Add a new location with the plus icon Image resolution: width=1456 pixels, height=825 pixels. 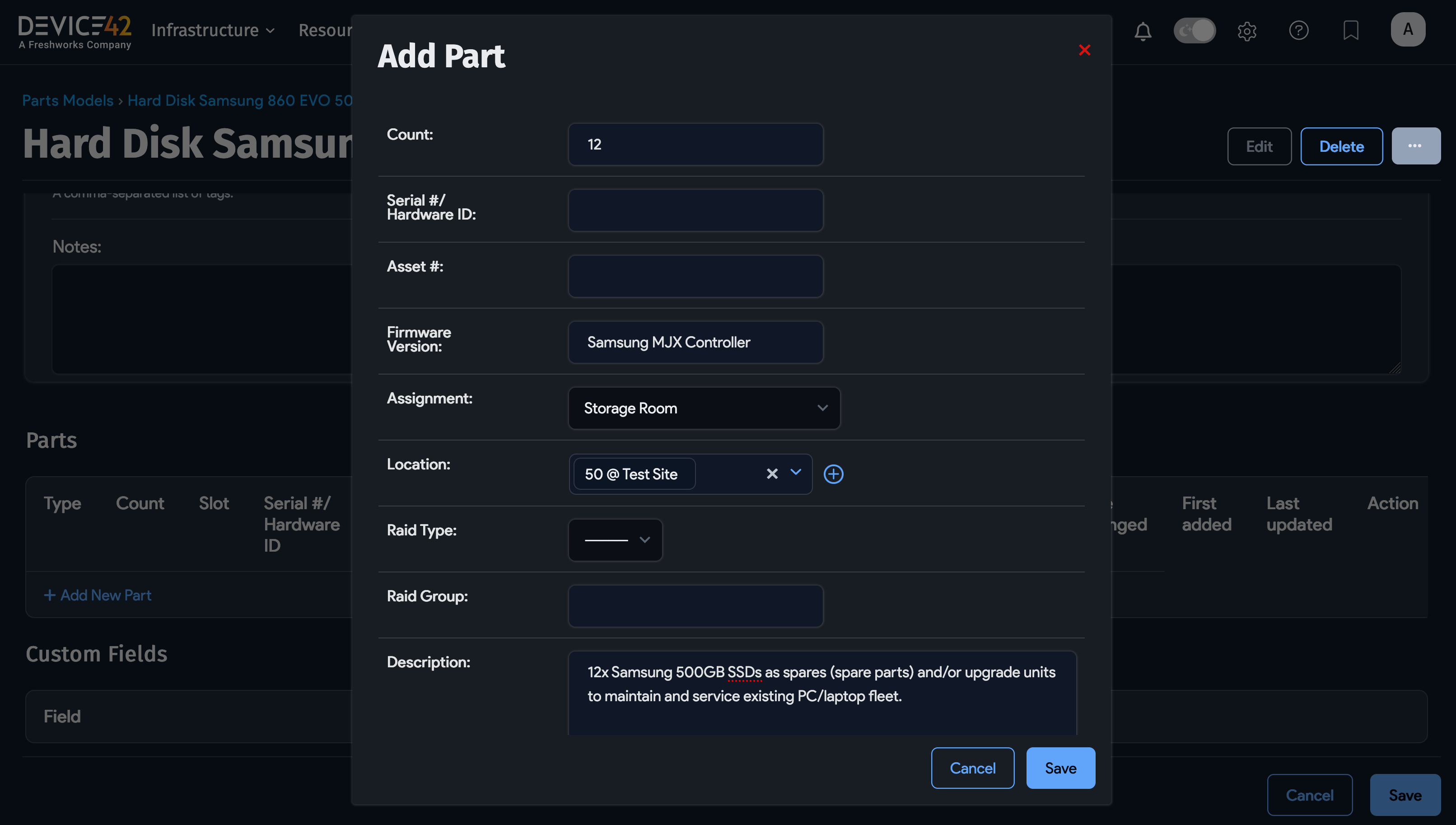[834, 473]
